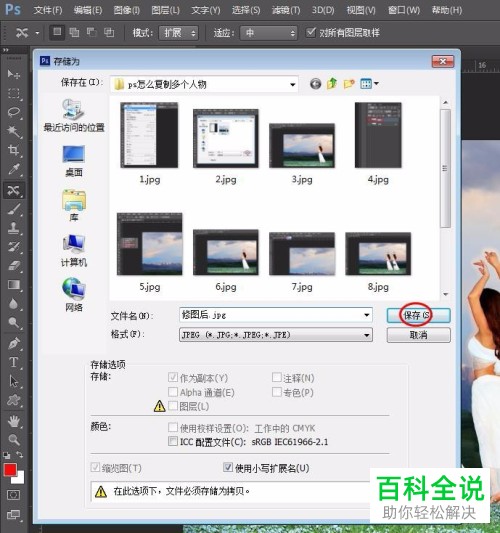Open tool preset picker arrow
The image size is (500, 533).
tap(37, 33)
